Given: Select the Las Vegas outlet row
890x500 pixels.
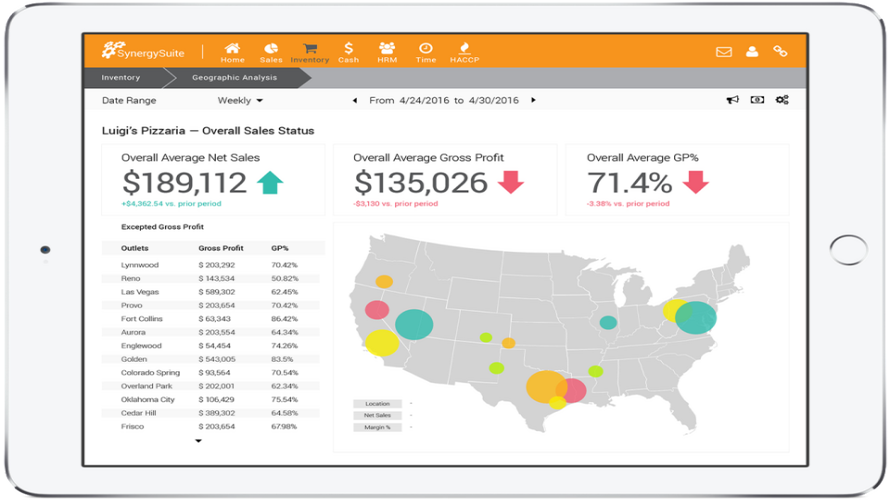Looking at the screenshot, I should [211, 292].
